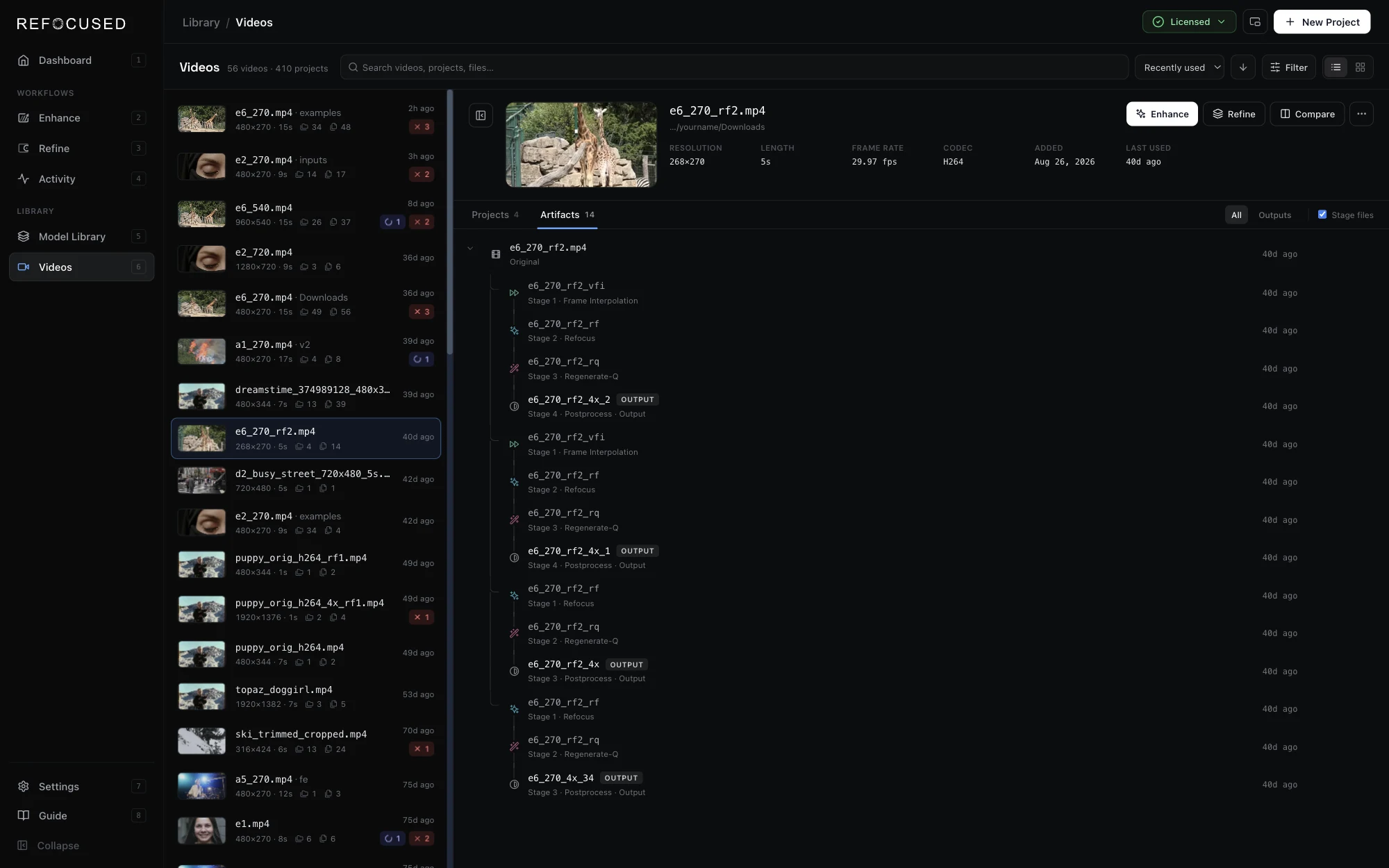Toggle the Stage files checkbox
This screenshot has width=1389, height=868.
(x=1322, y=215)
